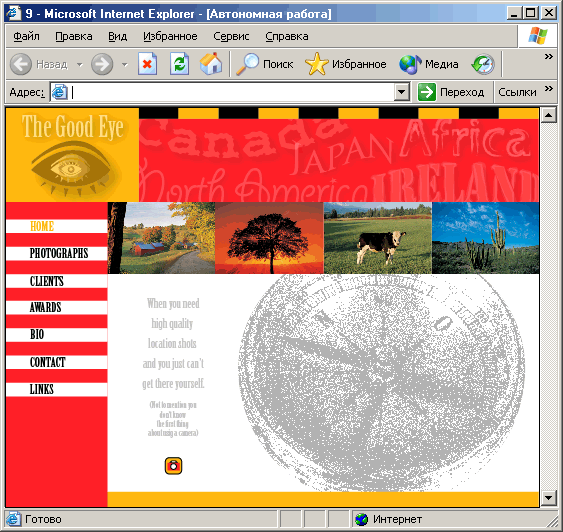The width and height of the screenshot is (563, 532).
Task: Open the PHOTOGRAPHS page link
Action: (x=59, y=253)
